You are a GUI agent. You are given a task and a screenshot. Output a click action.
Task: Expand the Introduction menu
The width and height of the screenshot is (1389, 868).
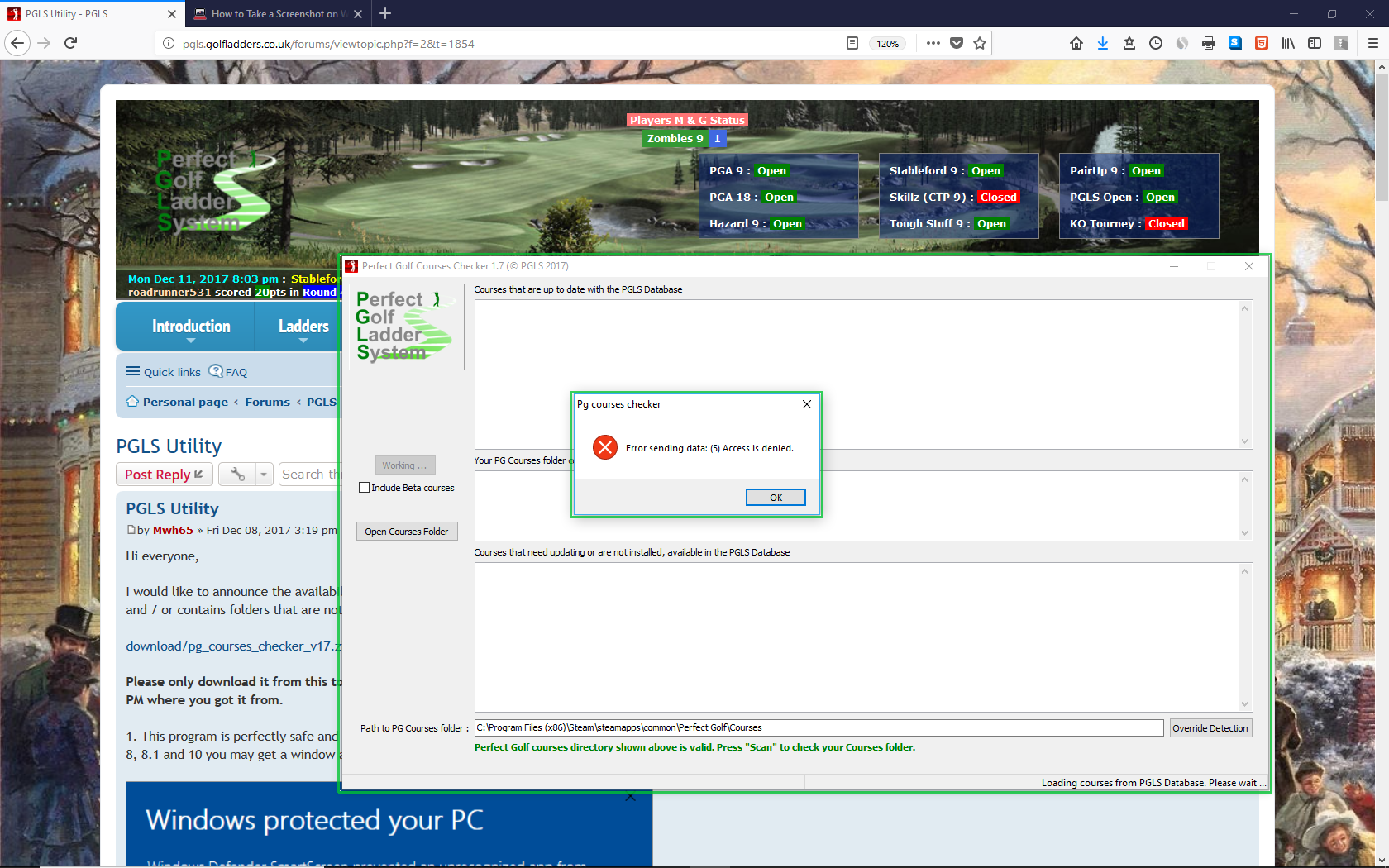coord(191,327)
